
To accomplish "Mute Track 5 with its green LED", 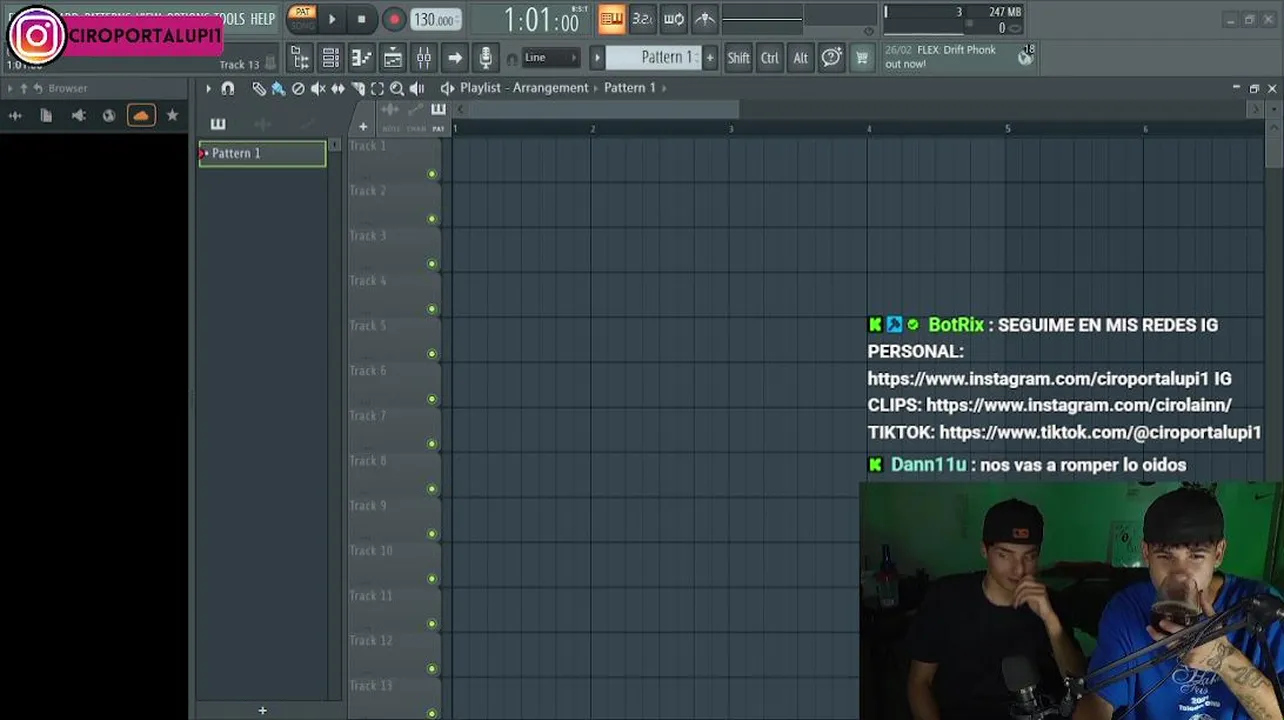I will (432, 354).
